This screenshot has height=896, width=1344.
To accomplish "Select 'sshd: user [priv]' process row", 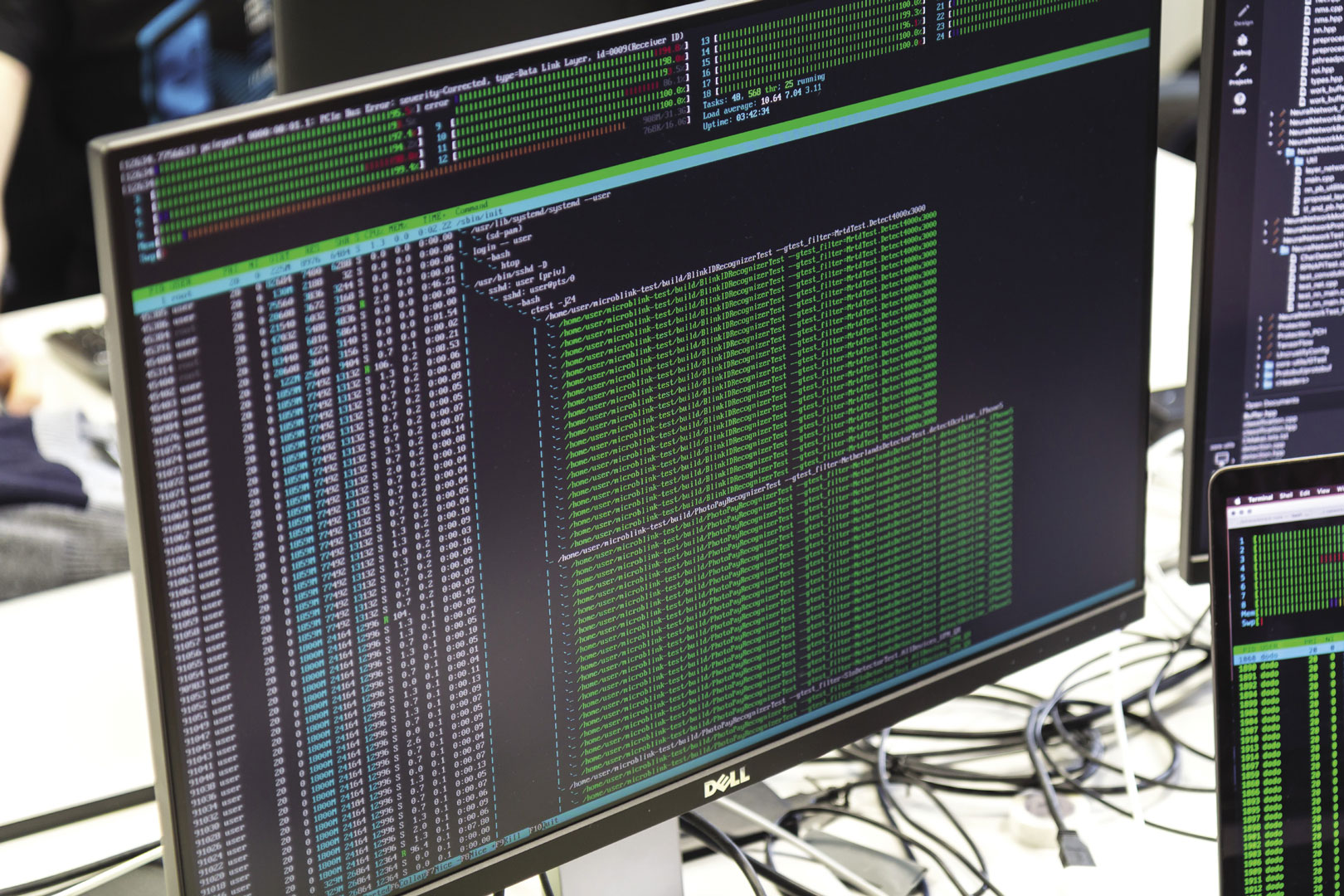I will [x=527, y=282].
